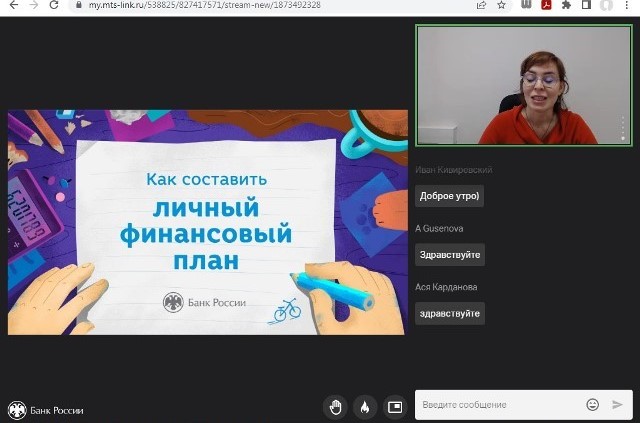Image resolution: width=640 pixels, height=423 pixels.
Task: Click the name Иван Кишревский in chat
Action: tap(453, 170)
